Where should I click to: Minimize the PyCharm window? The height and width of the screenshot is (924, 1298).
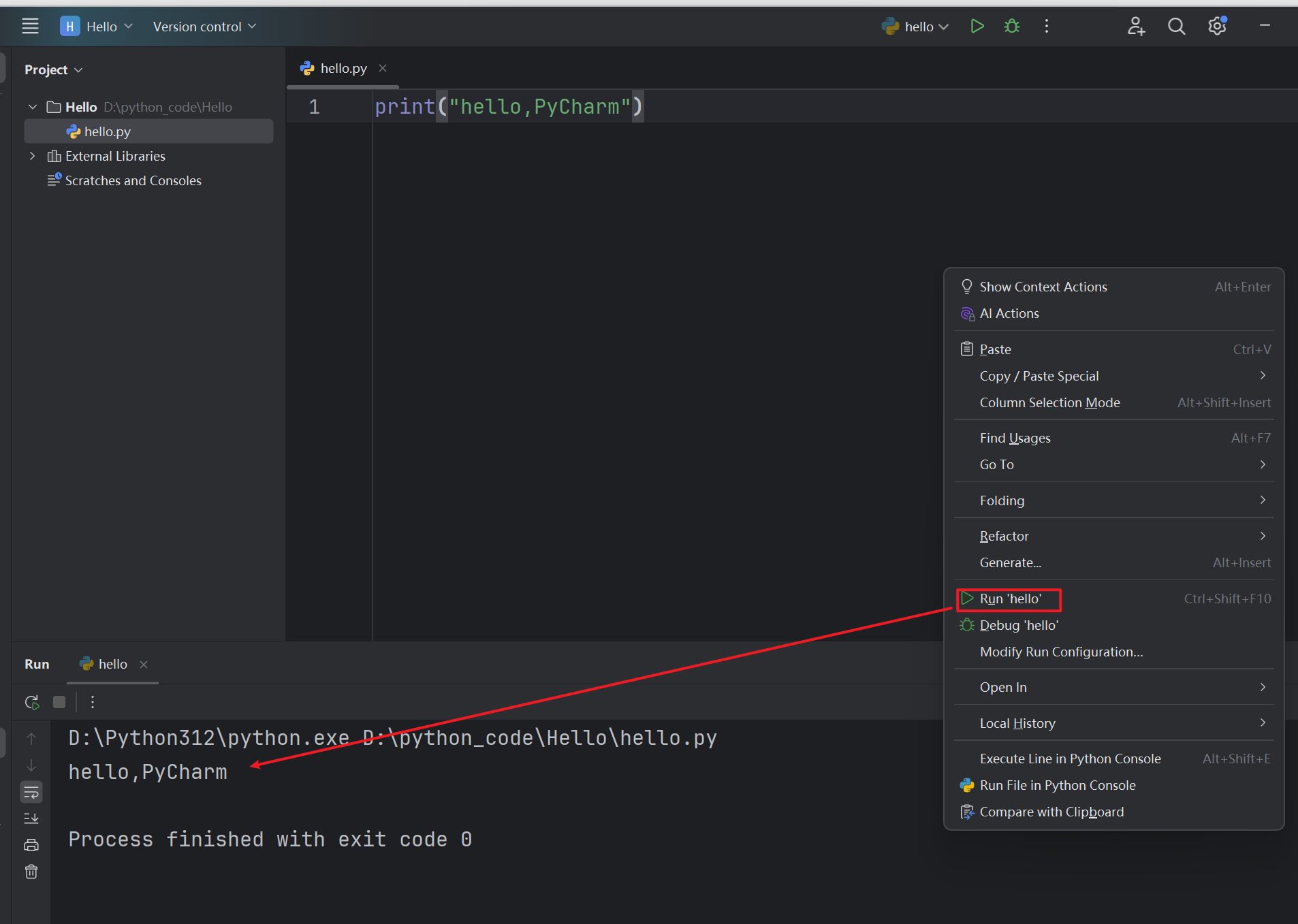pyautogui.click(x=1265, y=26)
